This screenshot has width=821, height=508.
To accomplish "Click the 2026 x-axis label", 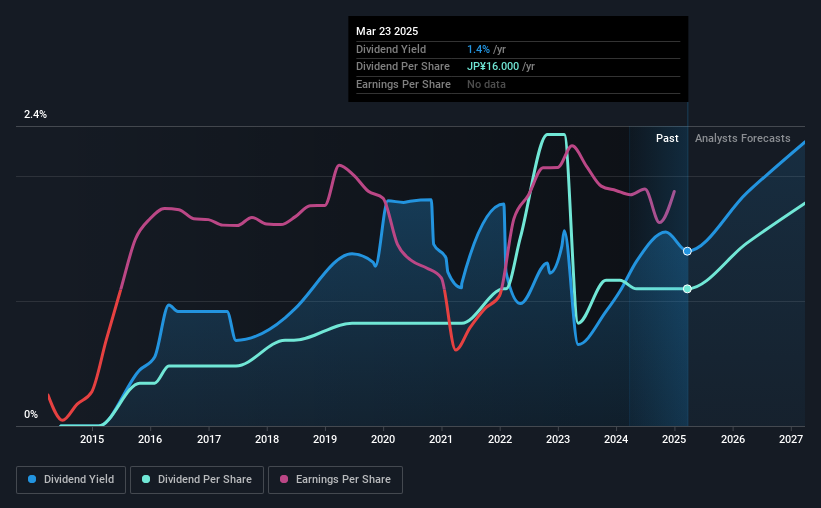I will click(x=733, y=439).
